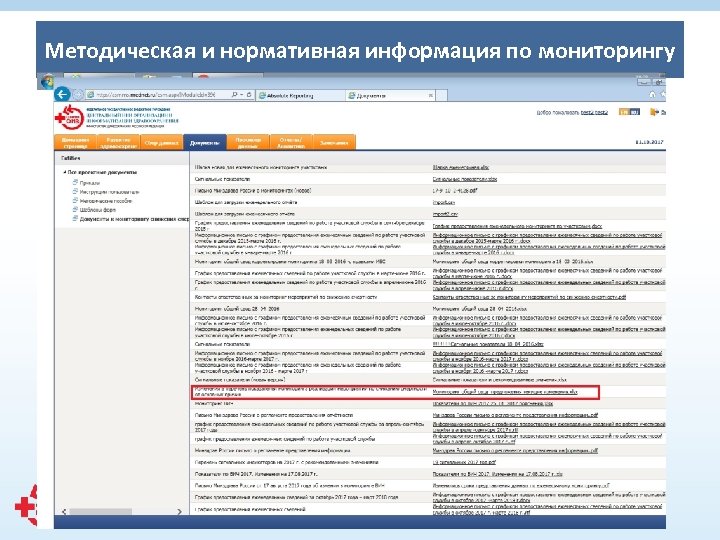Screen dimensions: 720x540
Task: Open the Домашняя страница tab
Action: [75, 142]
